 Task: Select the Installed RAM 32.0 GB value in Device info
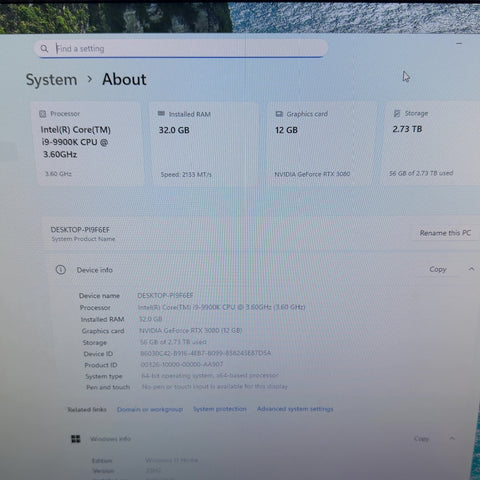(150, 319)
